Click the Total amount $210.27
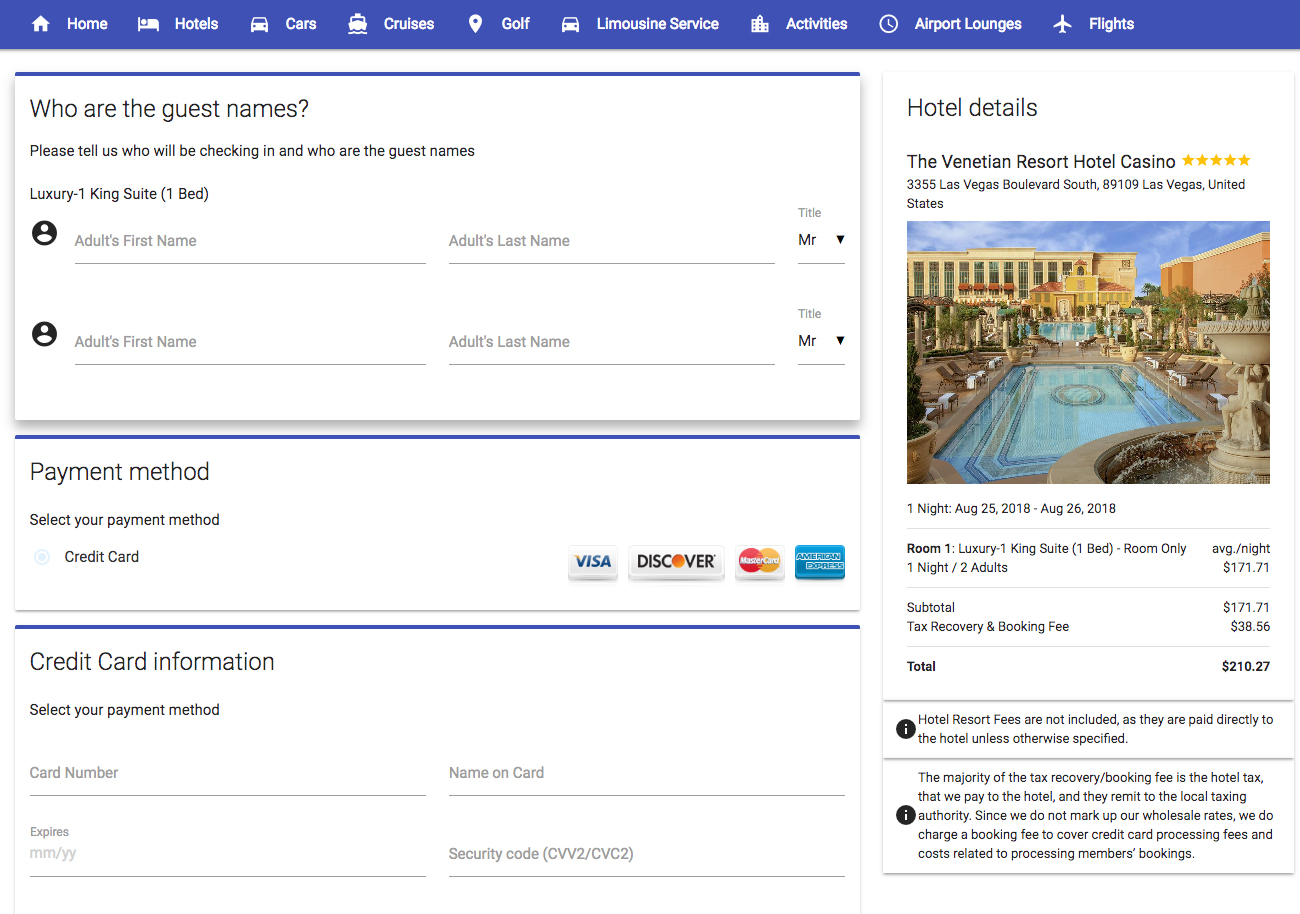The width and height of the screenshot is (1300, 914). 1245,666
